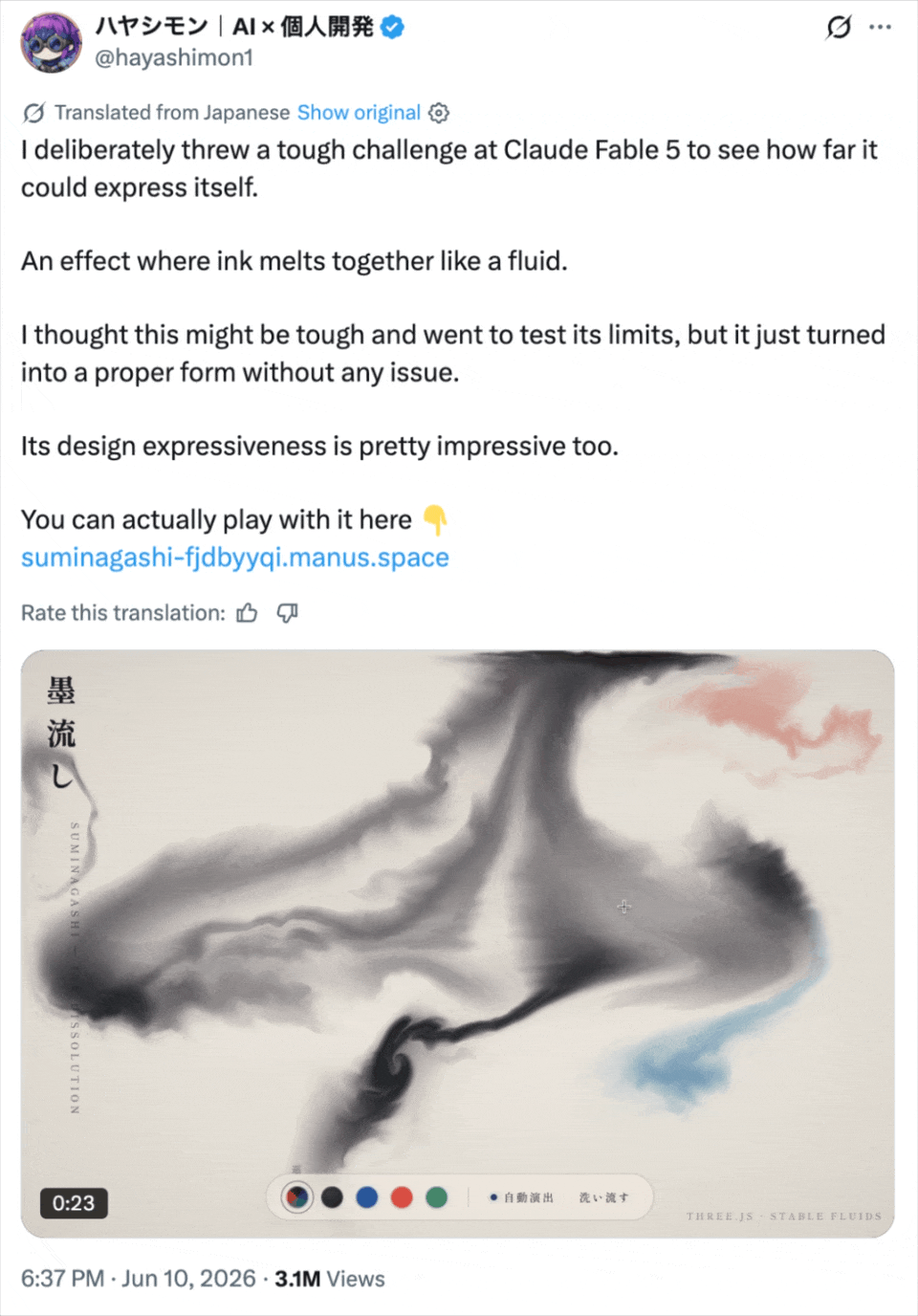Select the black ink swatch
Screen dimensions: 918x1316
(x=332, y=1197)
